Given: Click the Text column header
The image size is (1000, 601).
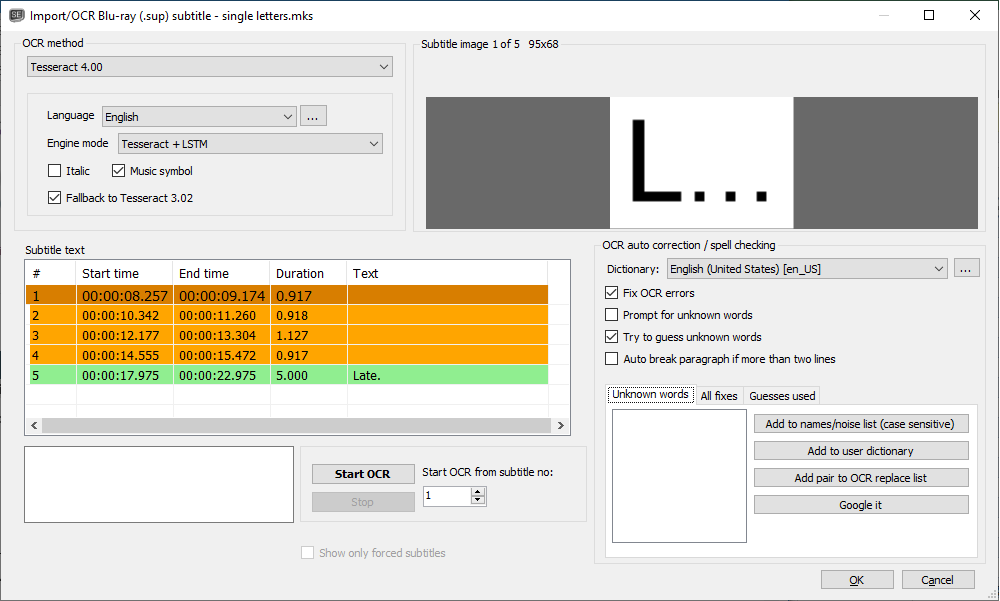Looking at the screenshot, I should click(447, 273).
